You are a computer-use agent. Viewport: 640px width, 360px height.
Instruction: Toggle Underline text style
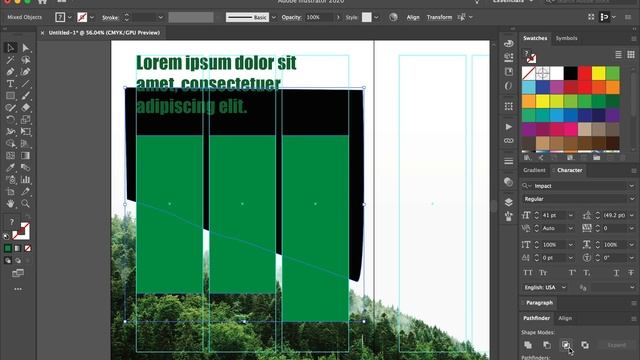pyautogui.click(x=616, y=273)
